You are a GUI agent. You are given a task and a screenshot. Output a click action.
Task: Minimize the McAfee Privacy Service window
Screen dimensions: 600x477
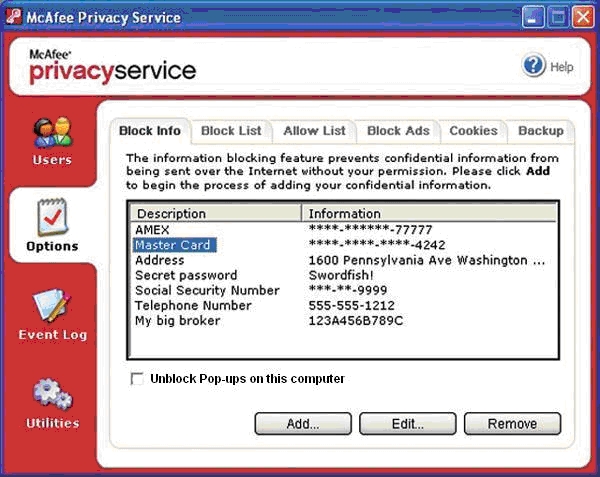[533, 17]
